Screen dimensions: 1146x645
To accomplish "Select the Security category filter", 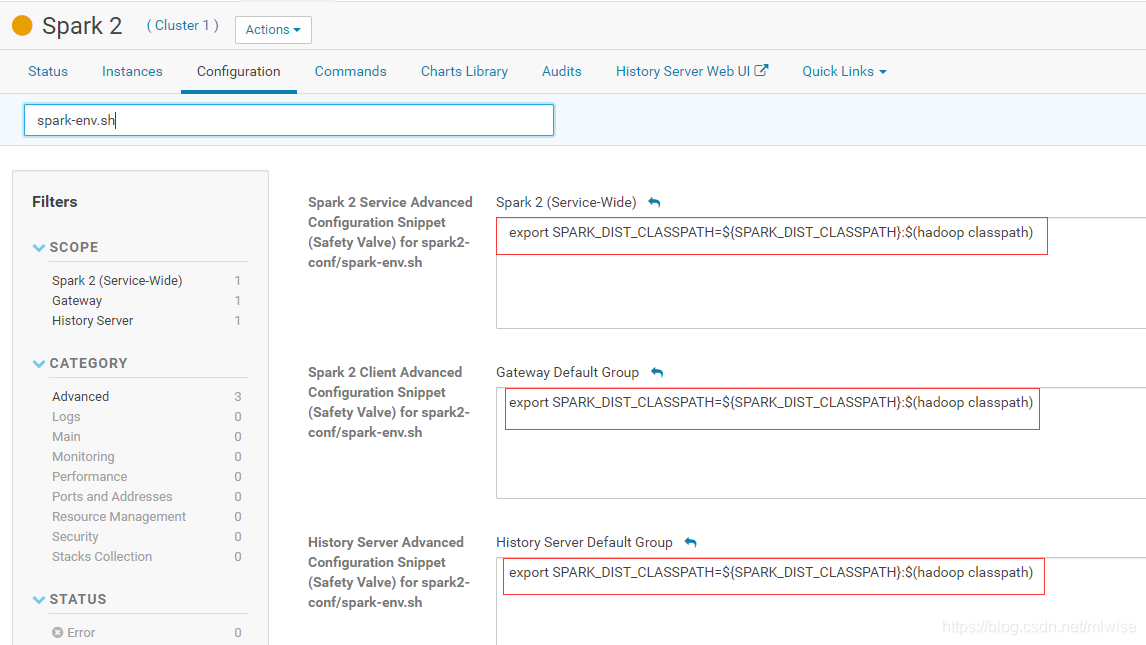I will click(x=75, y=536).
